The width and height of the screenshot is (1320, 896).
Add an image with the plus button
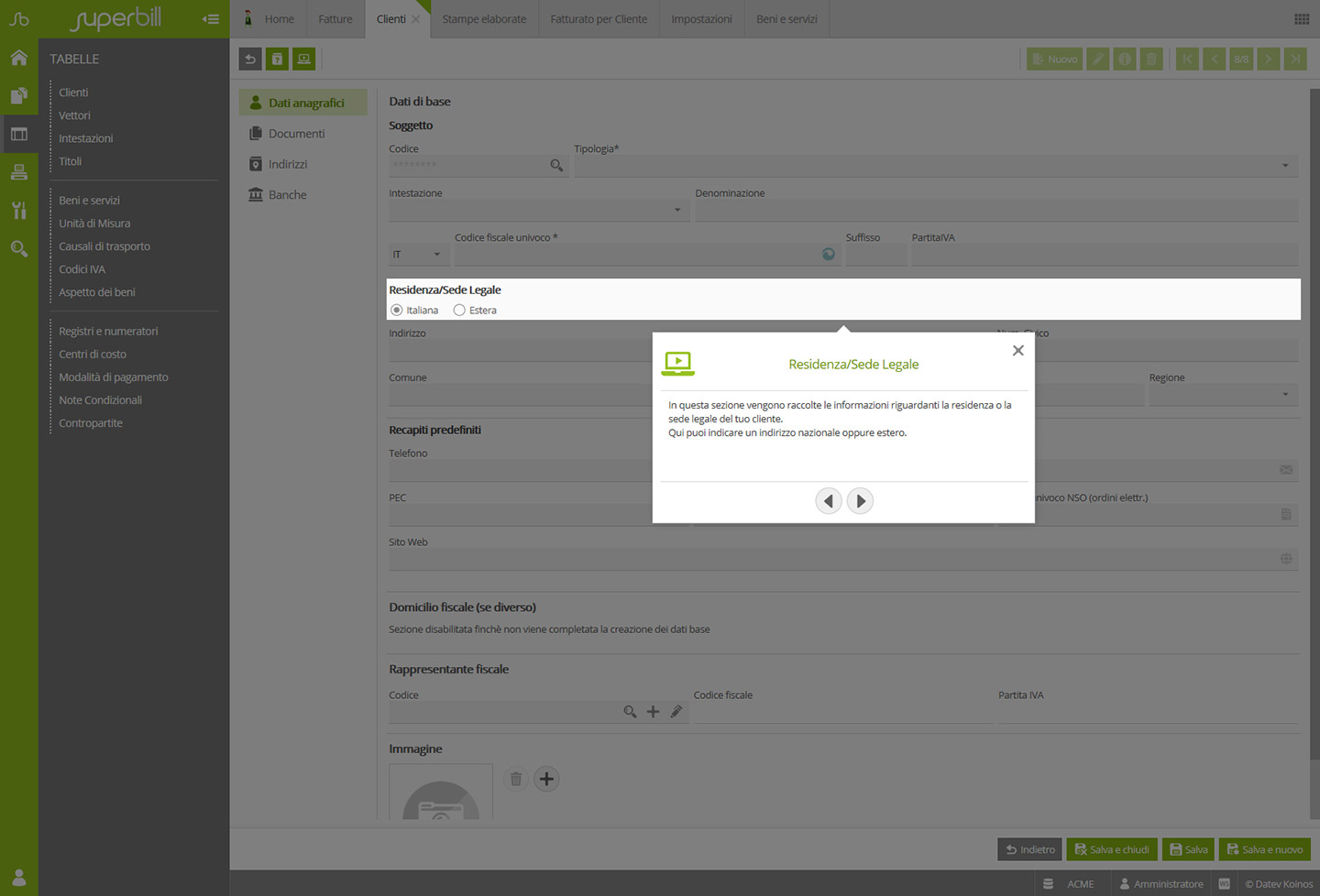[546, 779]
